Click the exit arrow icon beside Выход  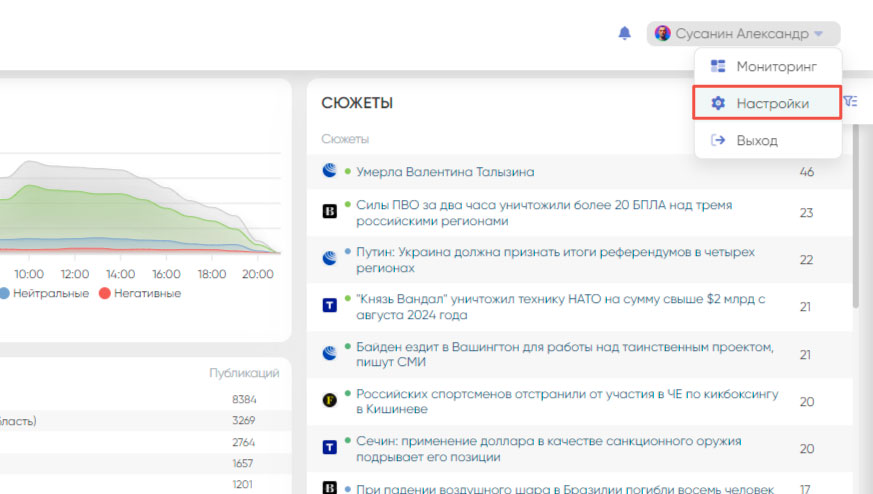(x=717, y=140)
